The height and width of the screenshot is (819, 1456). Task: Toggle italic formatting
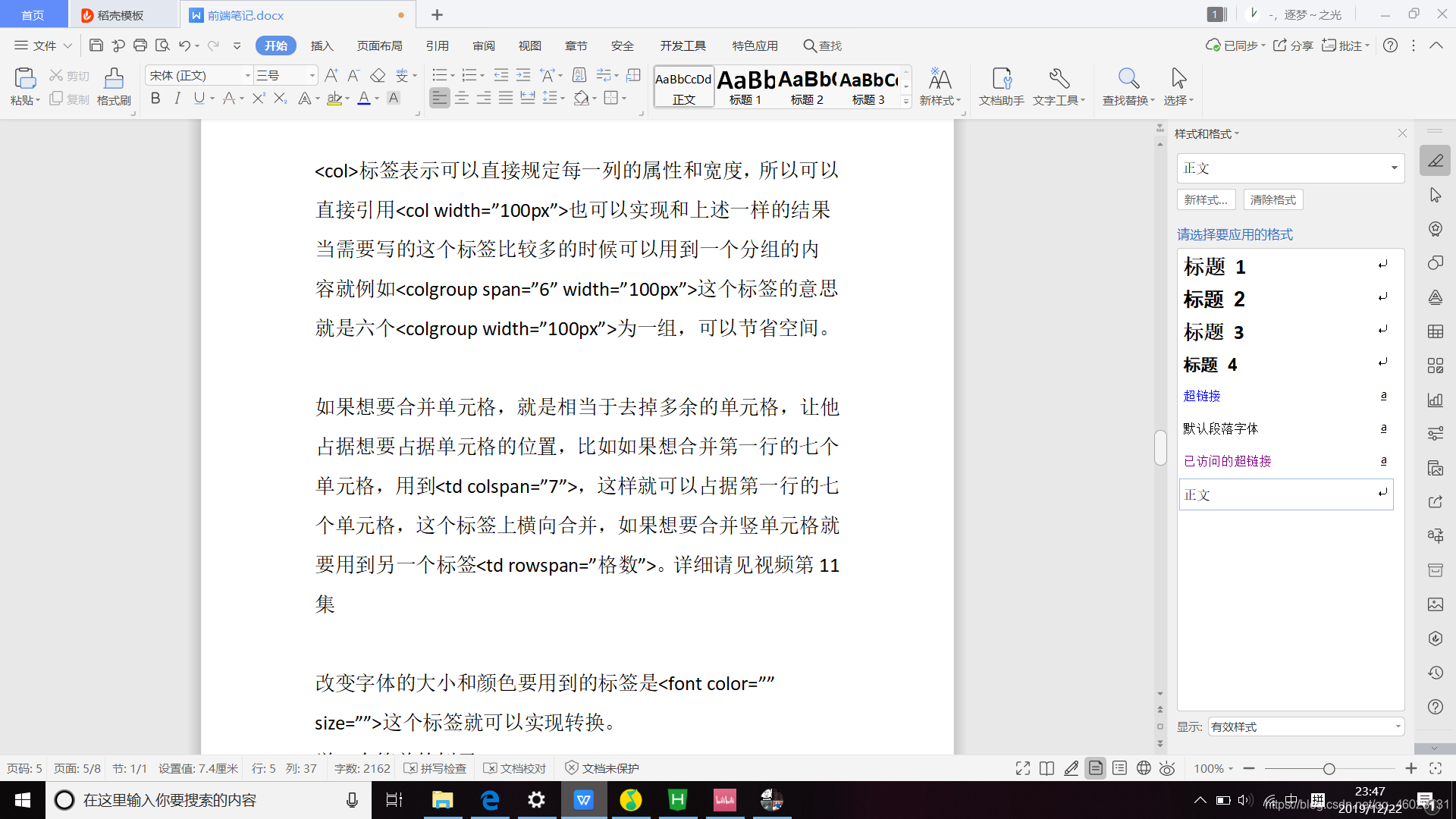pos(177,98)
